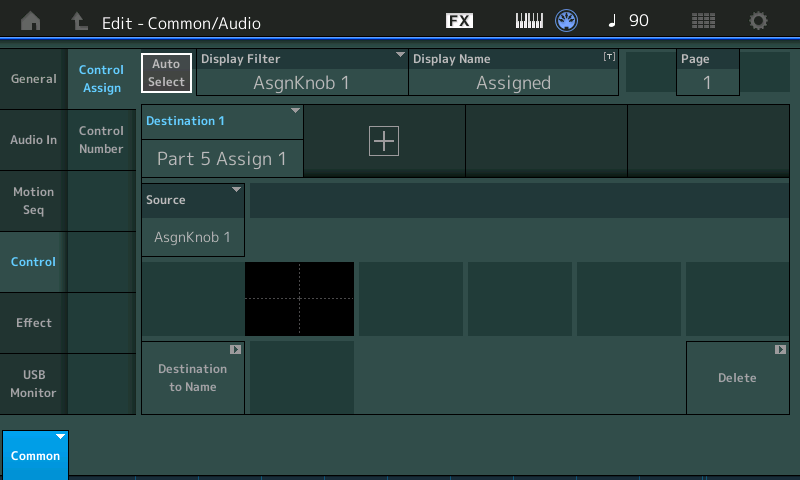
Task: Add a new destination with plus icon
Action: [x=384, y=142]
